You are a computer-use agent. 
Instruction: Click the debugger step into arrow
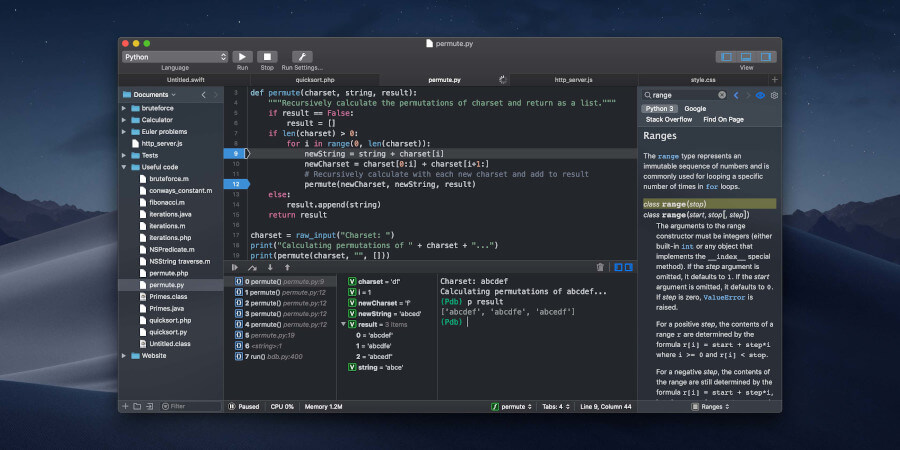point(270,267)
